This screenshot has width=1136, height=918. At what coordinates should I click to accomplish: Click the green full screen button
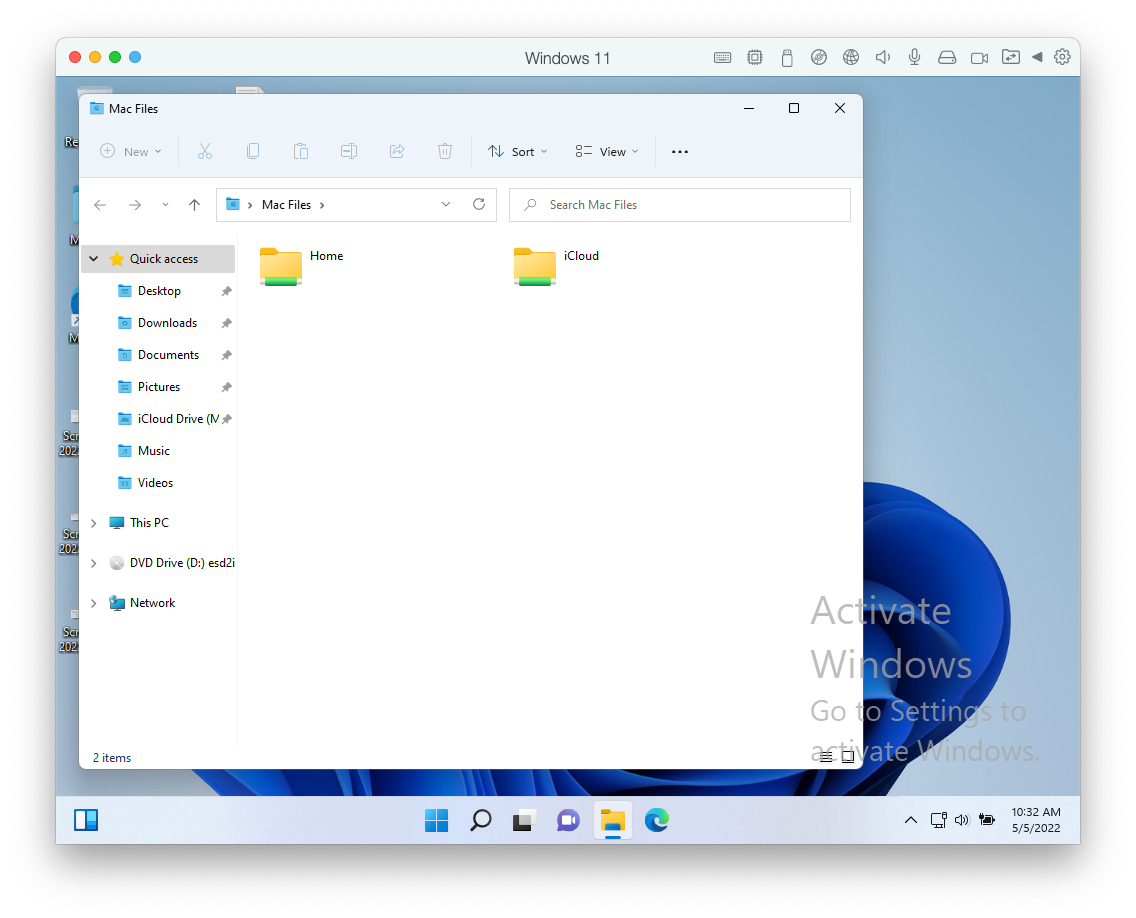coord(114,57)
